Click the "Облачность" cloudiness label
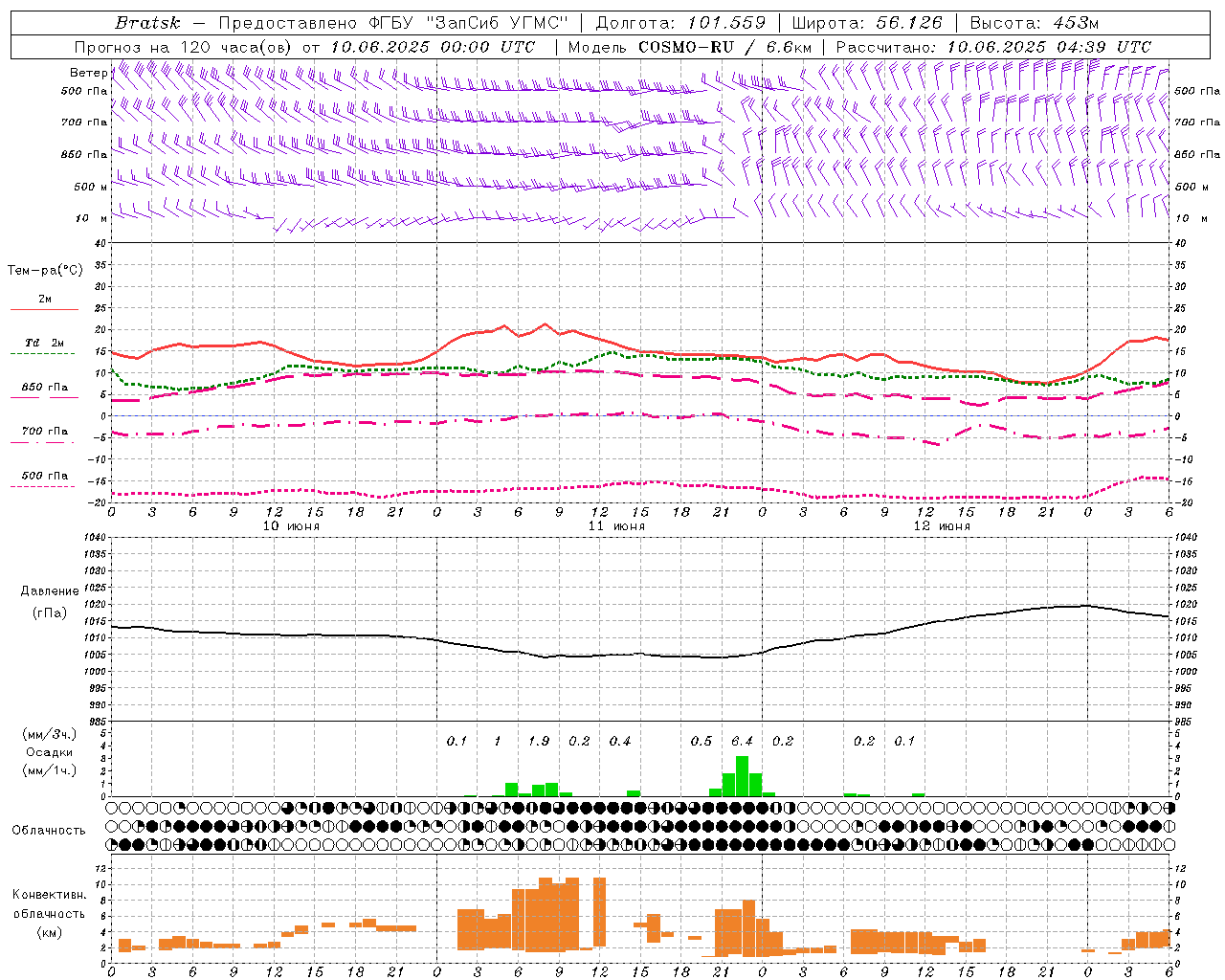Viewport: 1225px width, 980px height. pos(49,830)
